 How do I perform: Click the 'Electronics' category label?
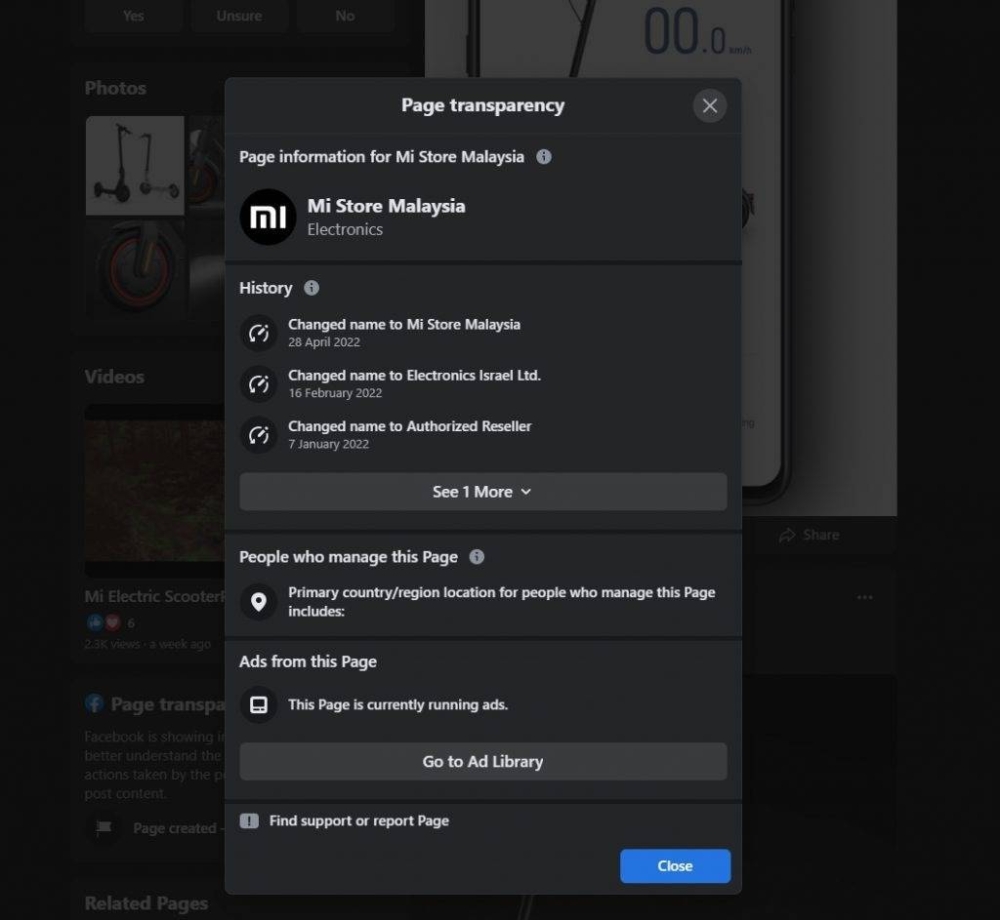pos(345,230)
